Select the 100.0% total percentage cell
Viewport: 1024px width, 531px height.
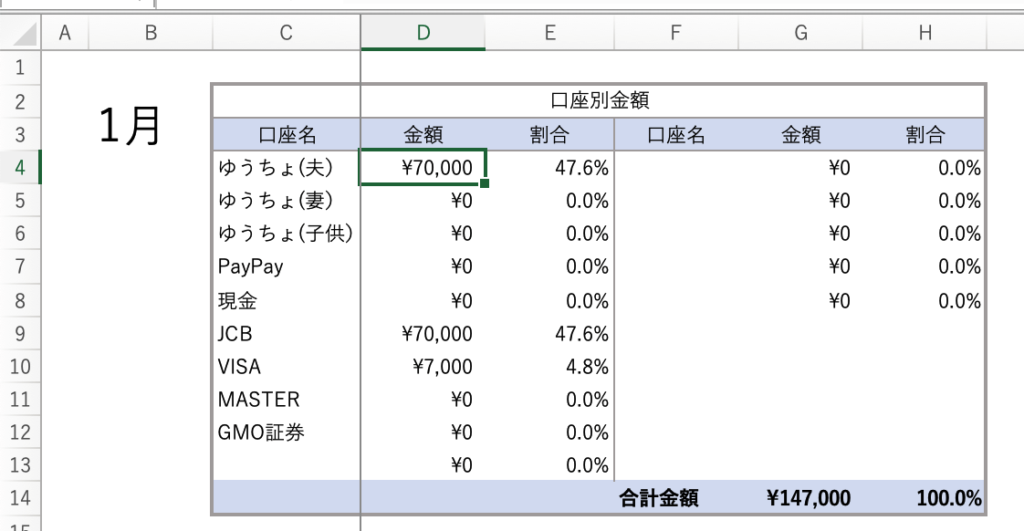coord(926,498)
